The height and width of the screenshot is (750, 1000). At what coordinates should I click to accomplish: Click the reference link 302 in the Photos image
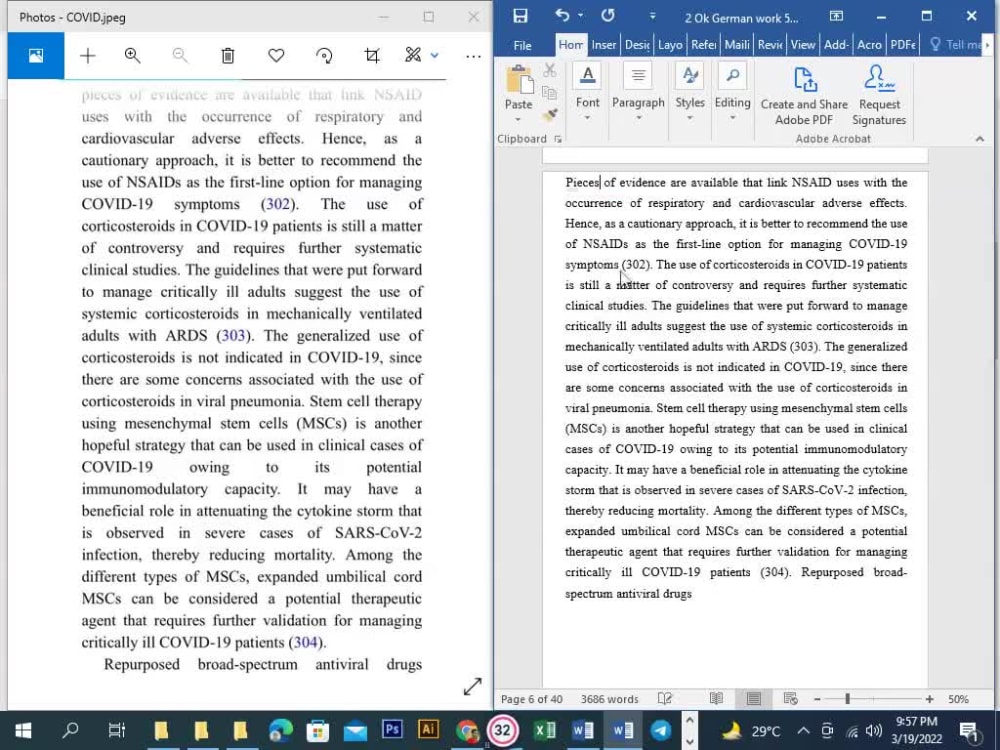point(277,204)
